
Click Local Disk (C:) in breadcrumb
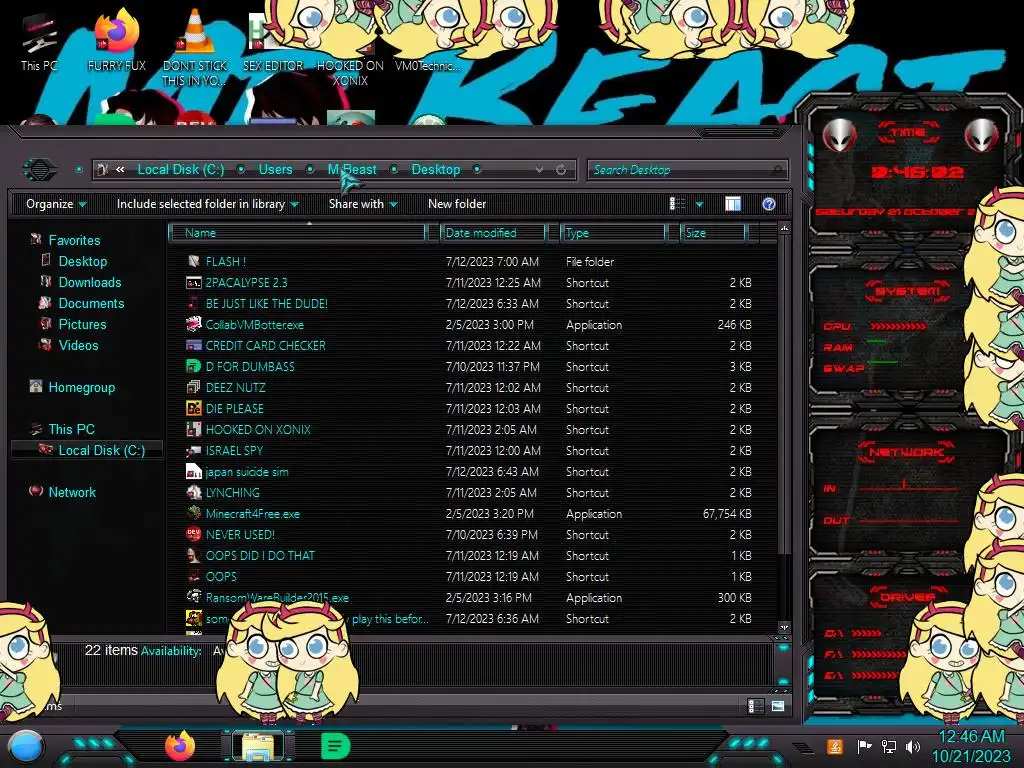coord(181,170)
